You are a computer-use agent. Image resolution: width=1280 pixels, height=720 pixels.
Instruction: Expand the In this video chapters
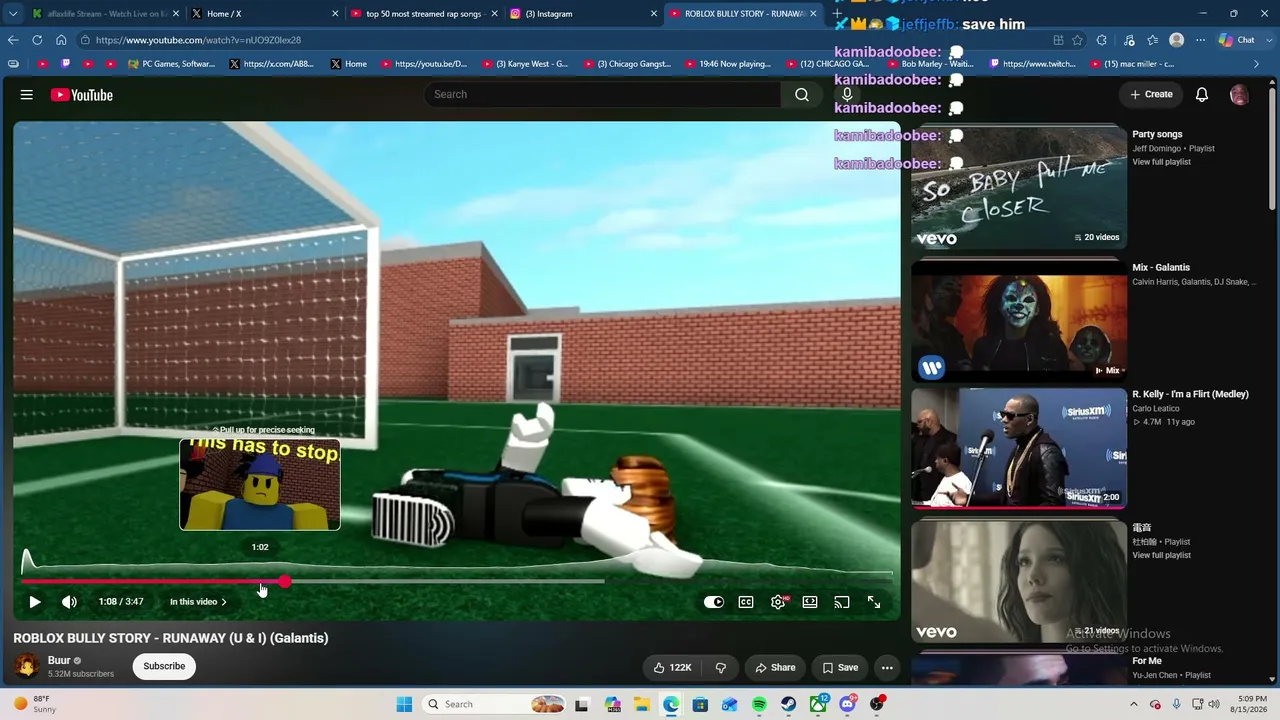198,602
